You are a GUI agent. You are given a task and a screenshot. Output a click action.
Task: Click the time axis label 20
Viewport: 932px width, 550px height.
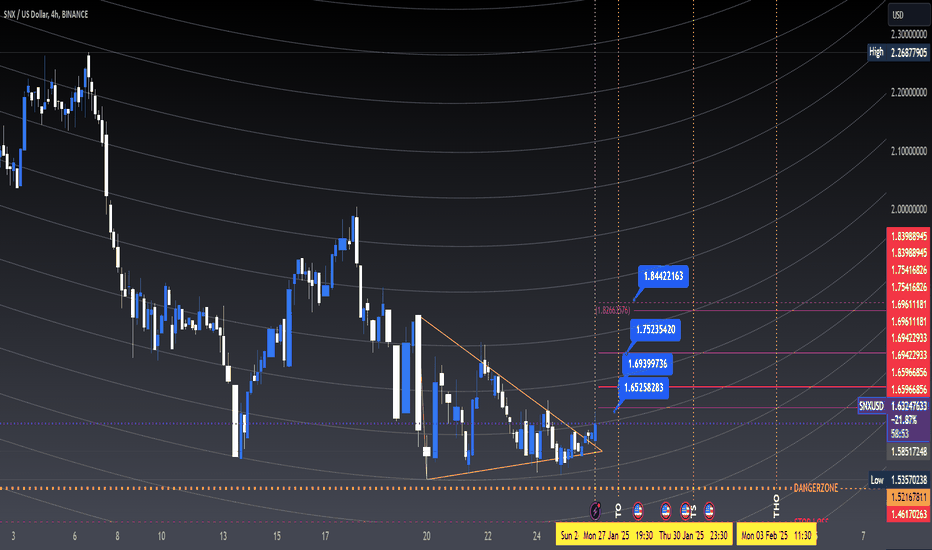pyautogui.click(x=426, y=536)
